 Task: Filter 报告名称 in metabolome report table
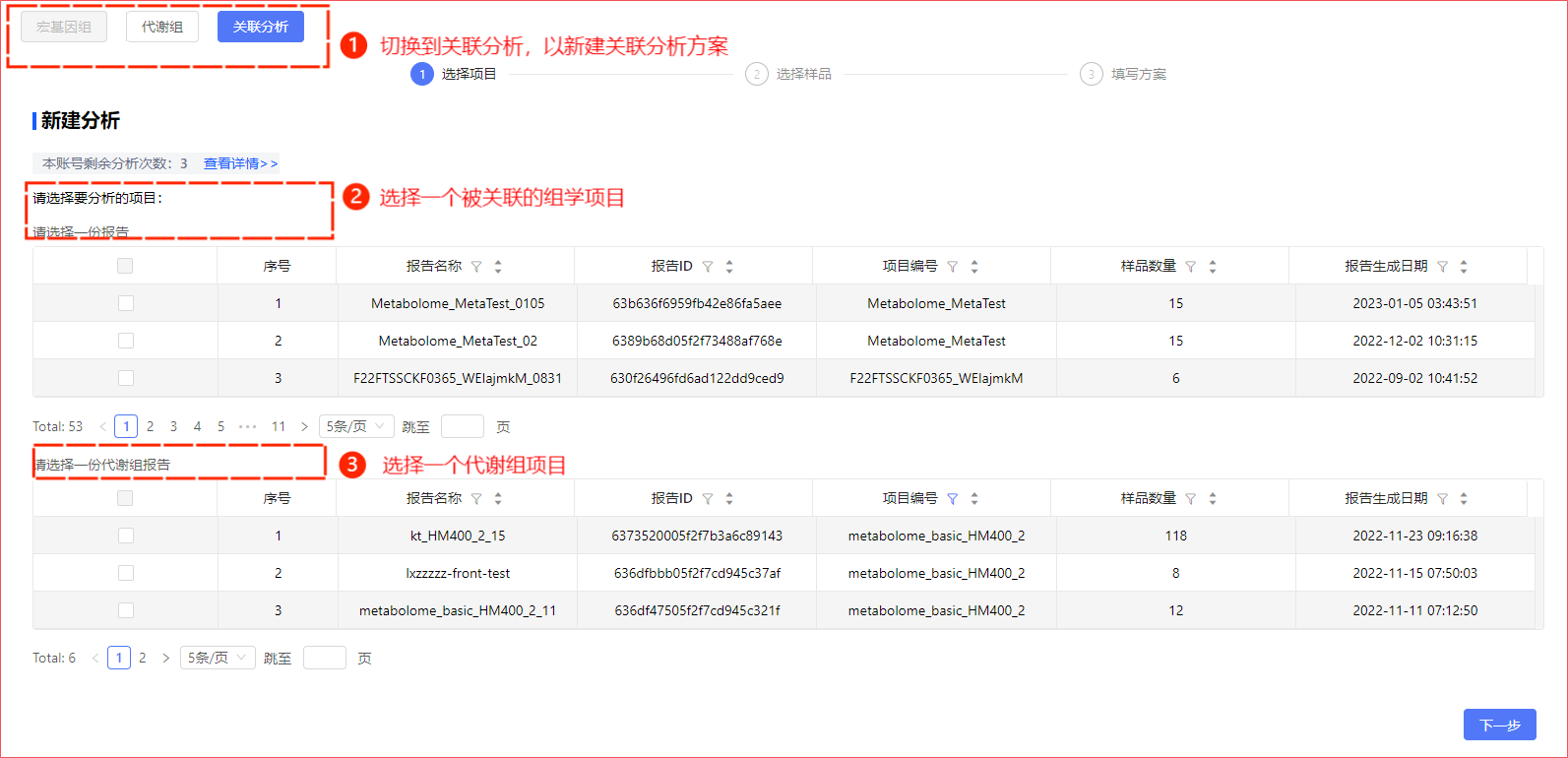pos(476,499)
